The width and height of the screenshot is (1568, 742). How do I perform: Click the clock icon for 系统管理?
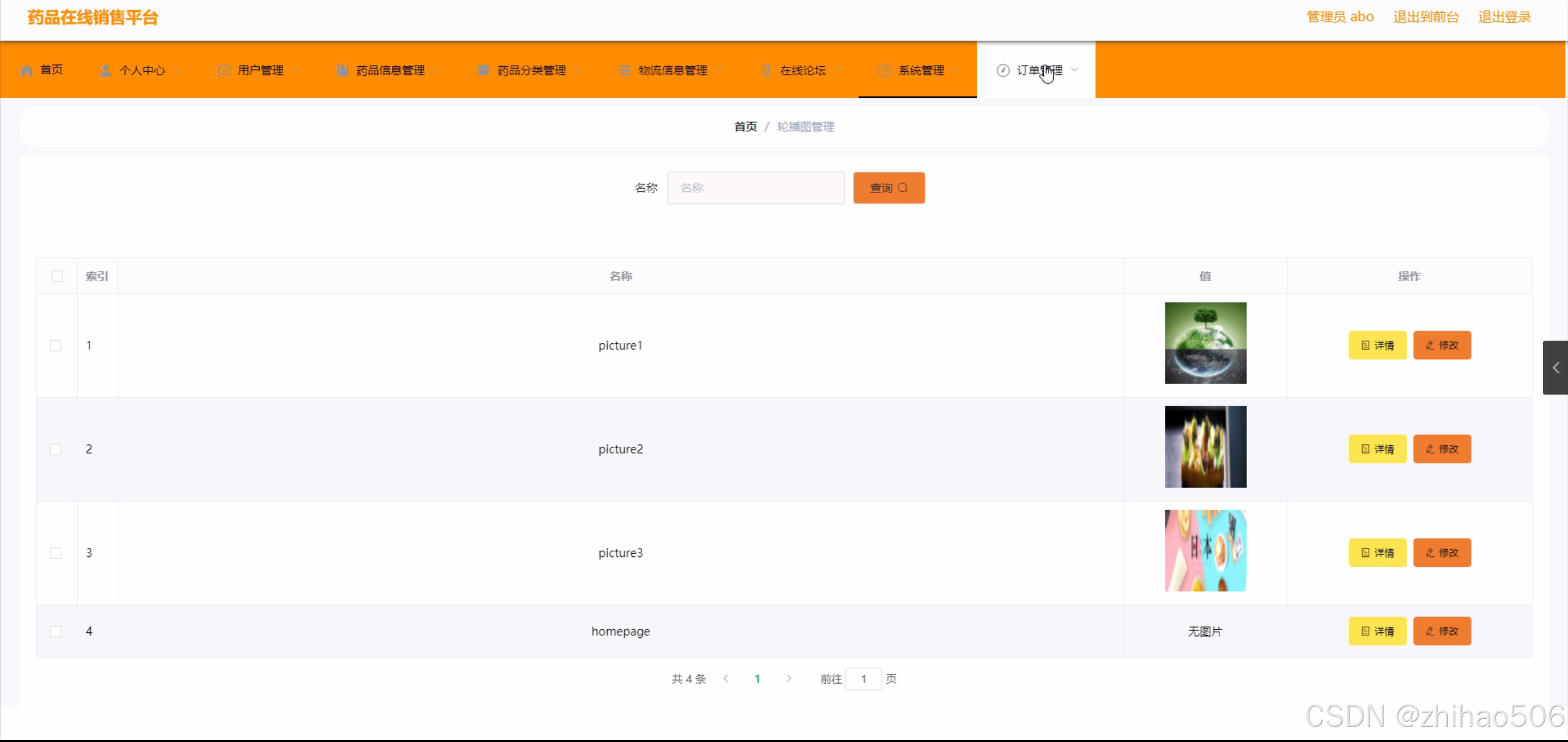click(x=884, y=70)
